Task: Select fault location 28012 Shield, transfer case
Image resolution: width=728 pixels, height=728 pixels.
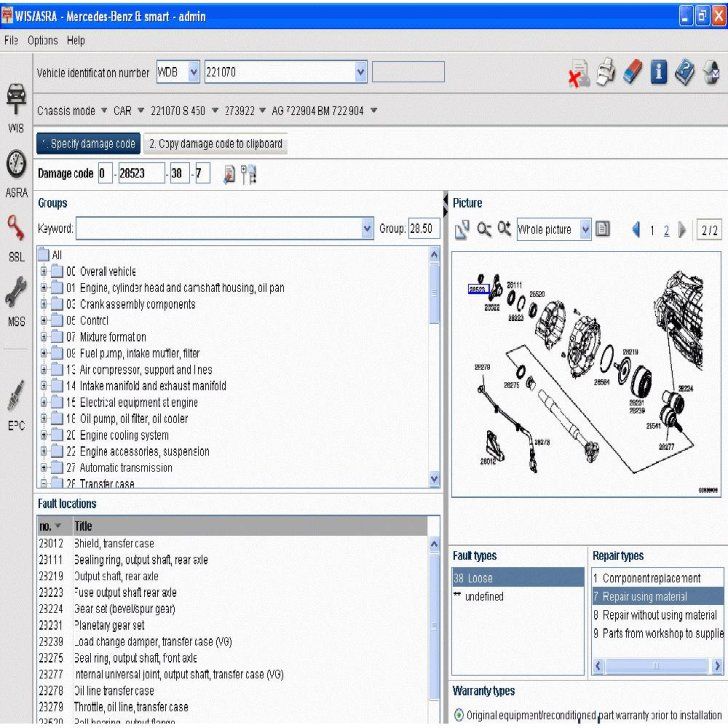Action: pos(232,543)
